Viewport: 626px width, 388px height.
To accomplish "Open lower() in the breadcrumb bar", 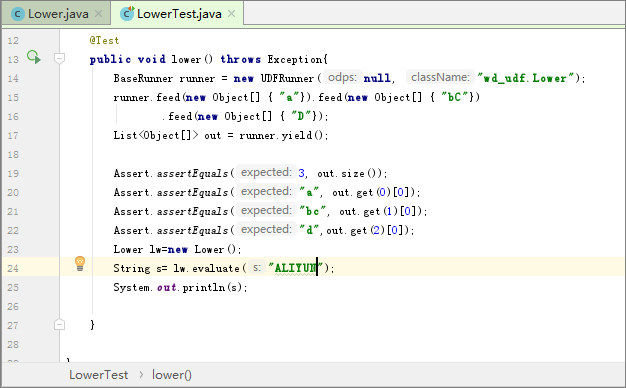I will point(172,375).
